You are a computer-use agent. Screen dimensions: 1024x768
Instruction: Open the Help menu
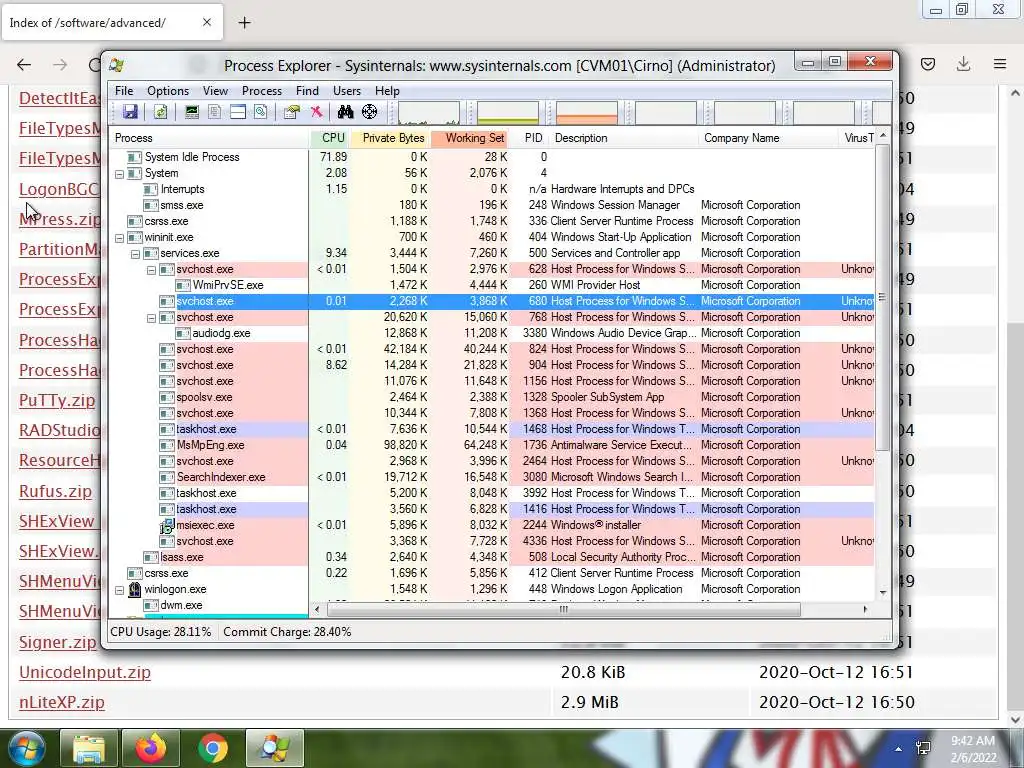tap(387, 91)
